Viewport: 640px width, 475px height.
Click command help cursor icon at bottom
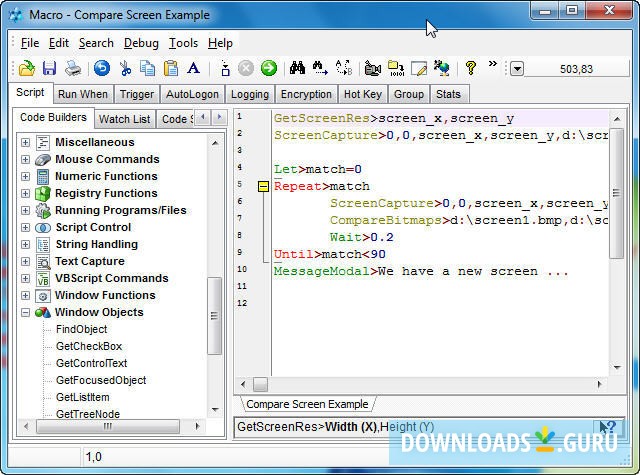click(607, 427)
